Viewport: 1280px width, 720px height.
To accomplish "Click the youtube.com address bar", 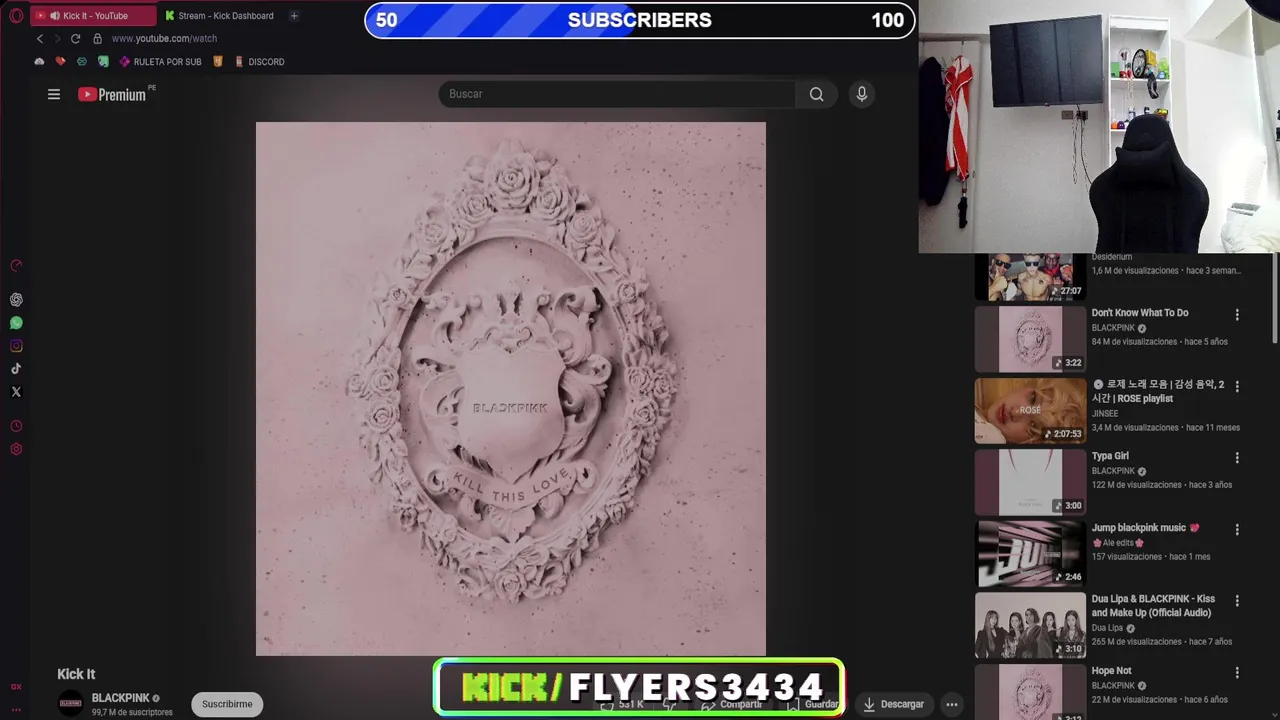I will tap(164, 38).
